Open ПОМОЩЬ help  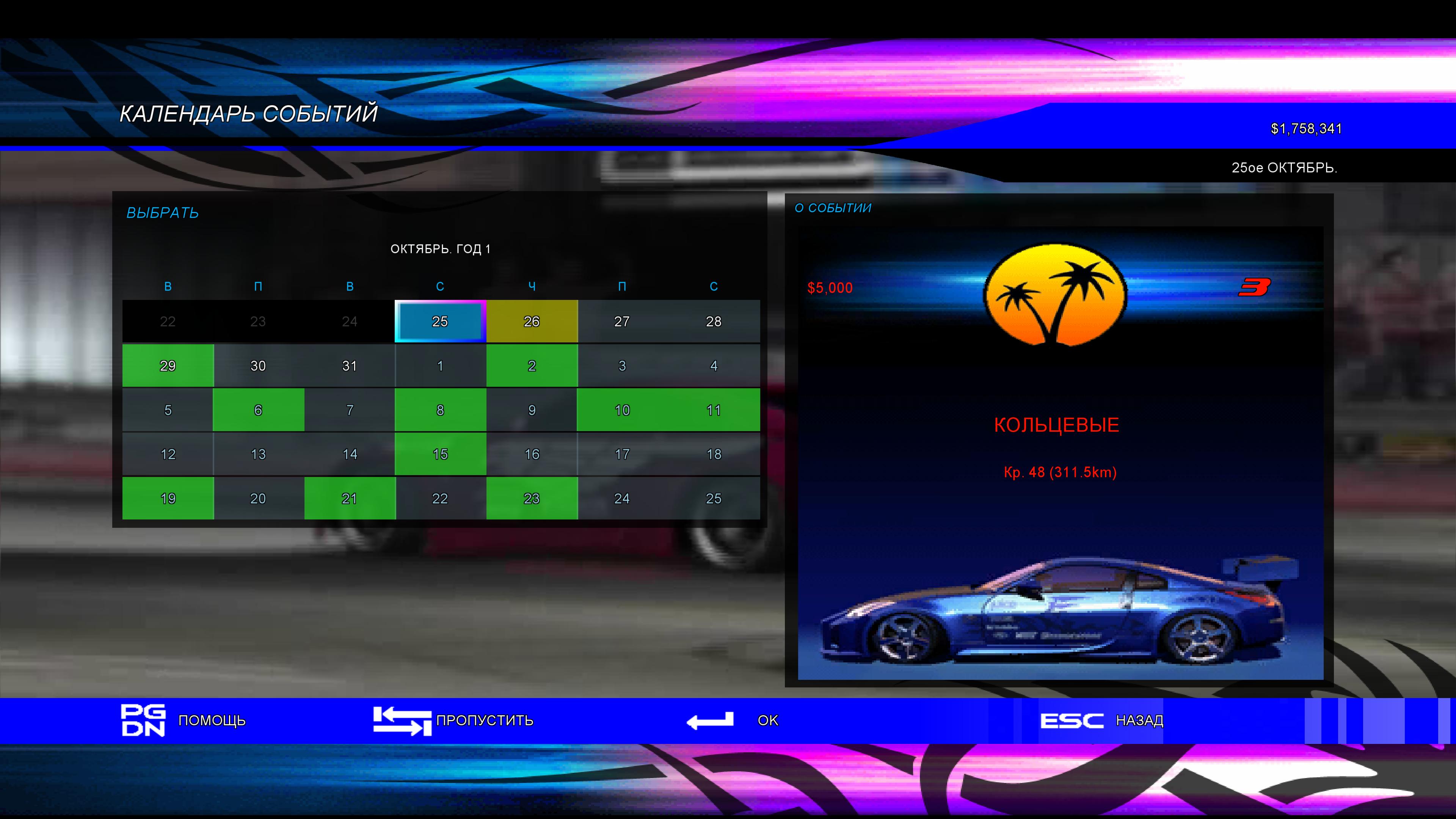tap(212, 721)
